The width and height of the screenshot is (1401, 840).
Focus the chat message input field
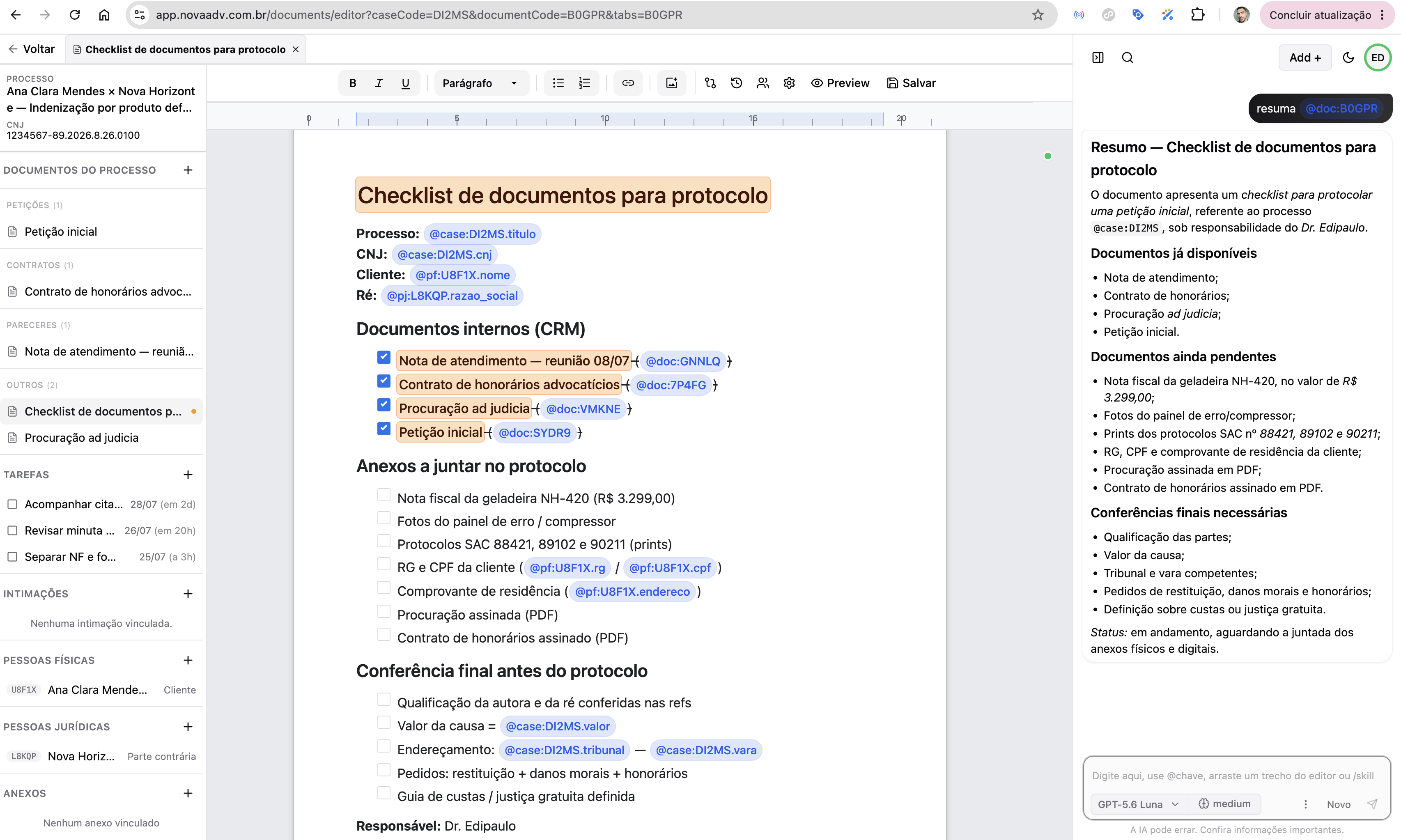1233,776
